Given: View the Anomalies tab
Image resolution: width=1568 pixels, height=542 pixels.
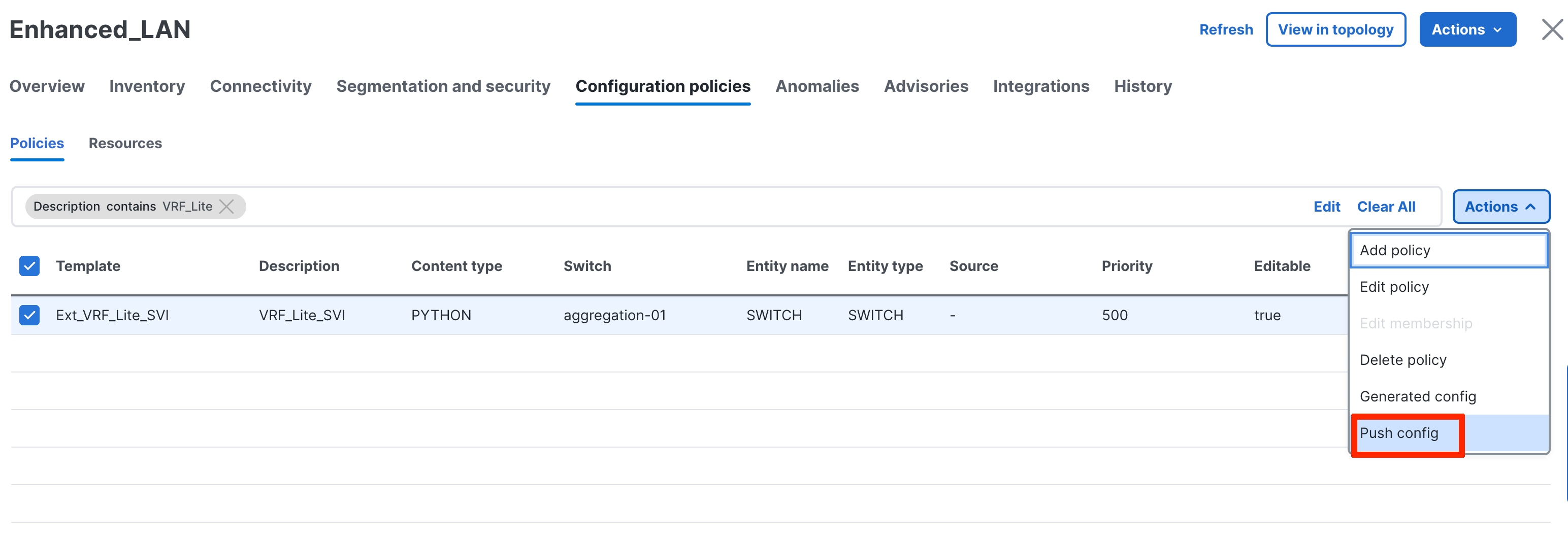Looking at the screenshot, I should [817, 86].
